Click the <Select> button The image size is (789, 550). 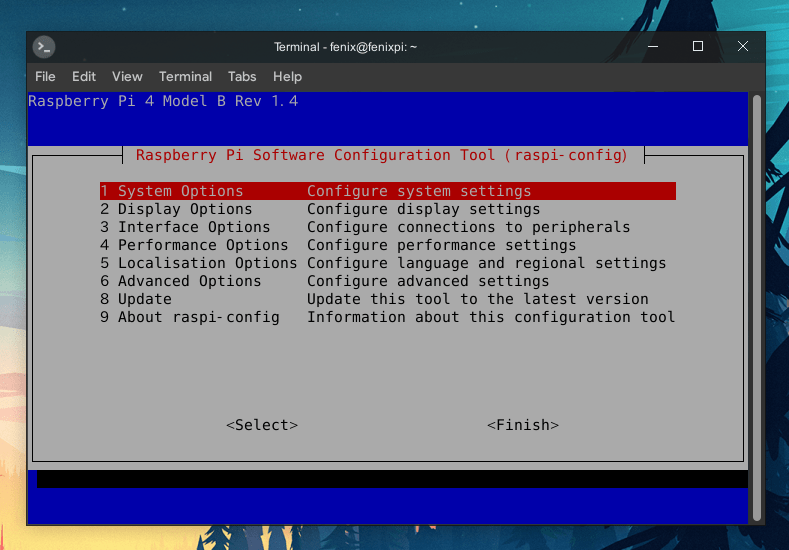[x=262, y=425]
